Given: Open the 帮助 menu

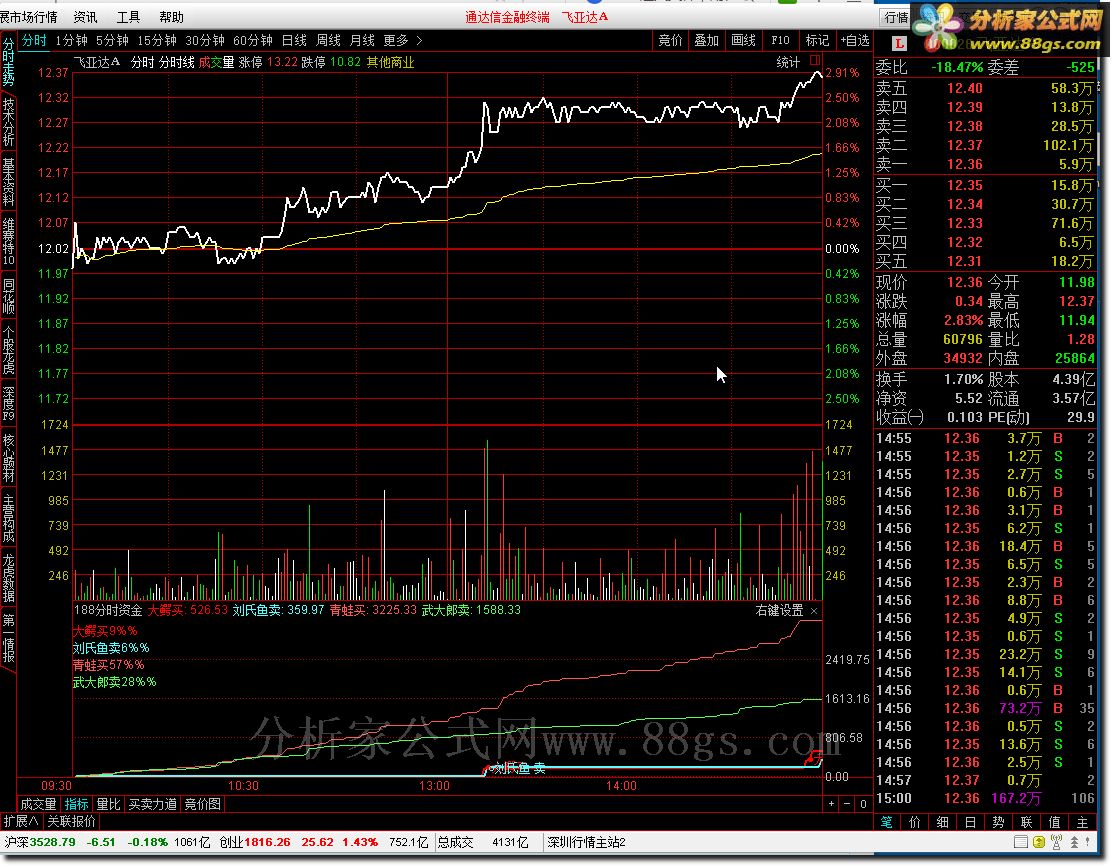Looking at the screenshot, I should point(171,16).
